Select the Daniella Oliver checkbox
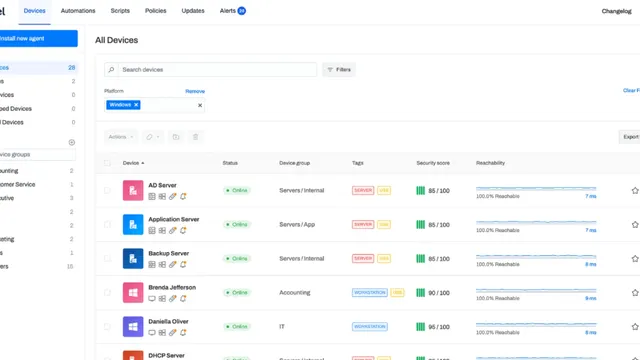Image resolution: width=640 pixels, height=360 pixels. tap(107, 327)
